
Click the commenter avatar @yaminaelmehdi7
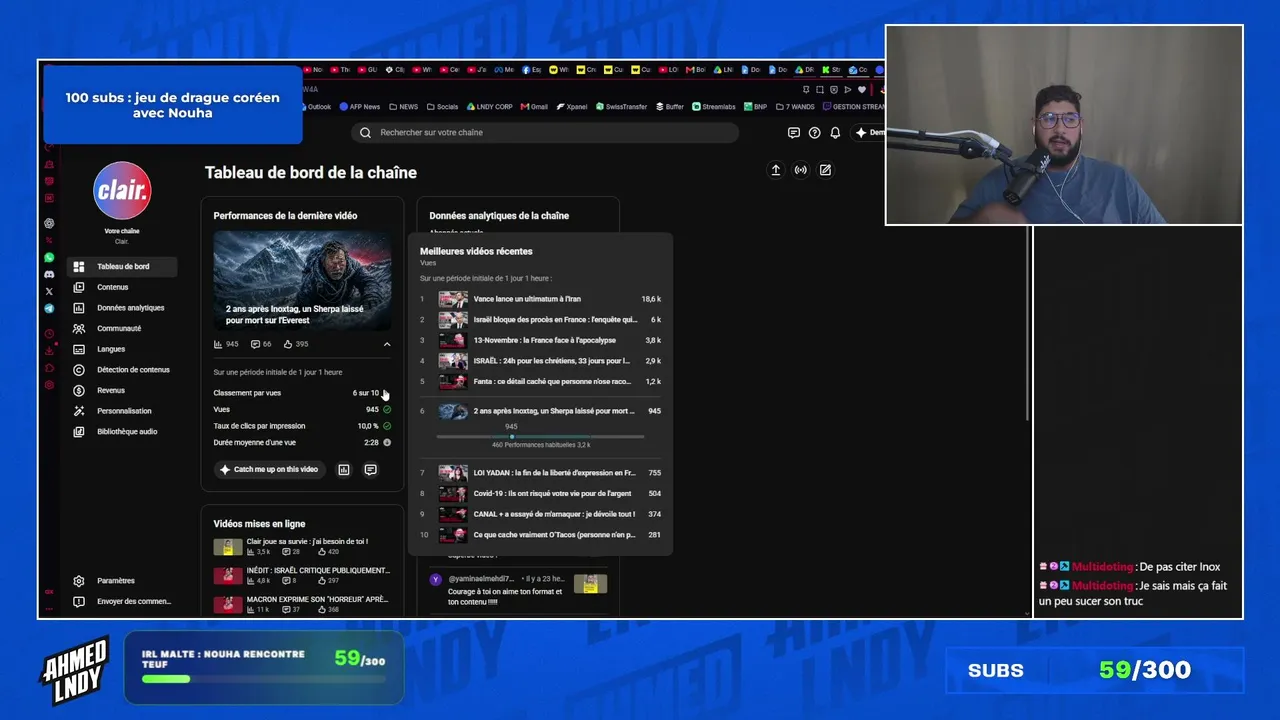436,579
